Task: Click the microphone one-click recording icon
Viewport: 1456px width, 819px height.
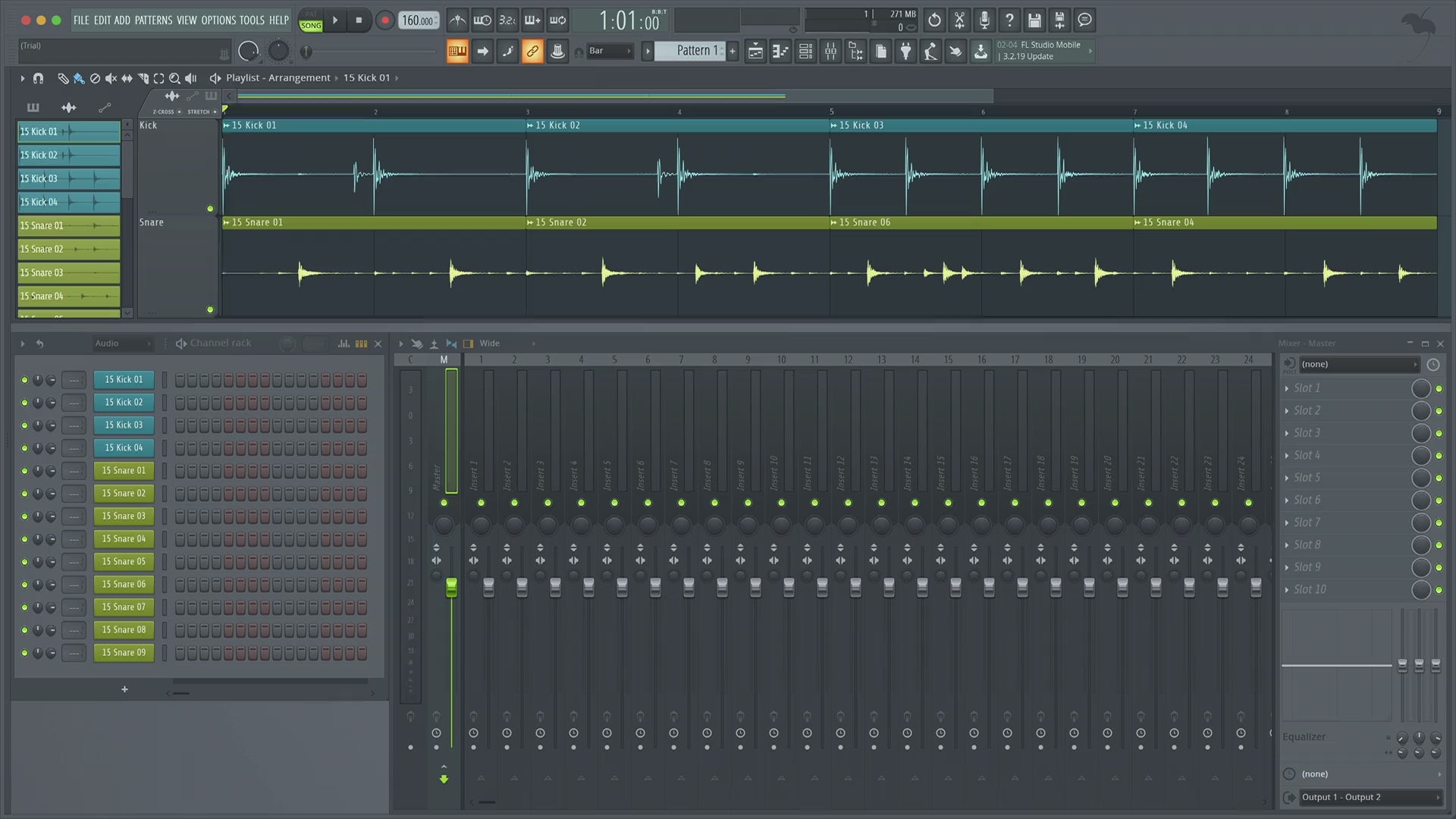Action: coord(984,20)
